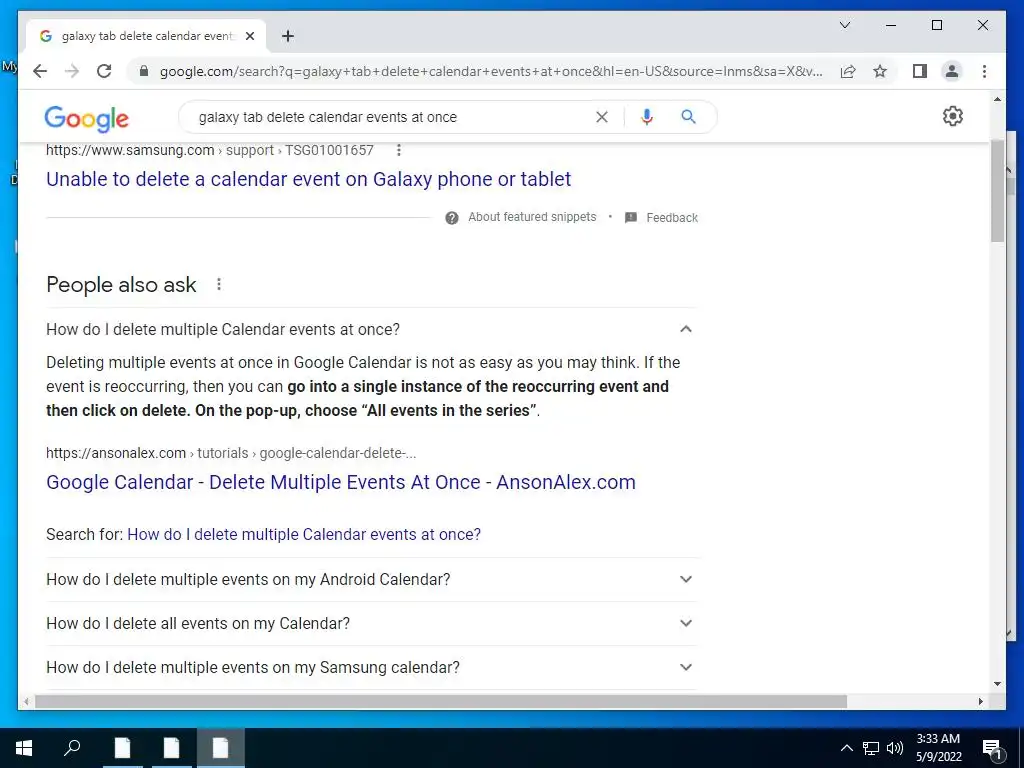Clear the search query text

[601, 117]
